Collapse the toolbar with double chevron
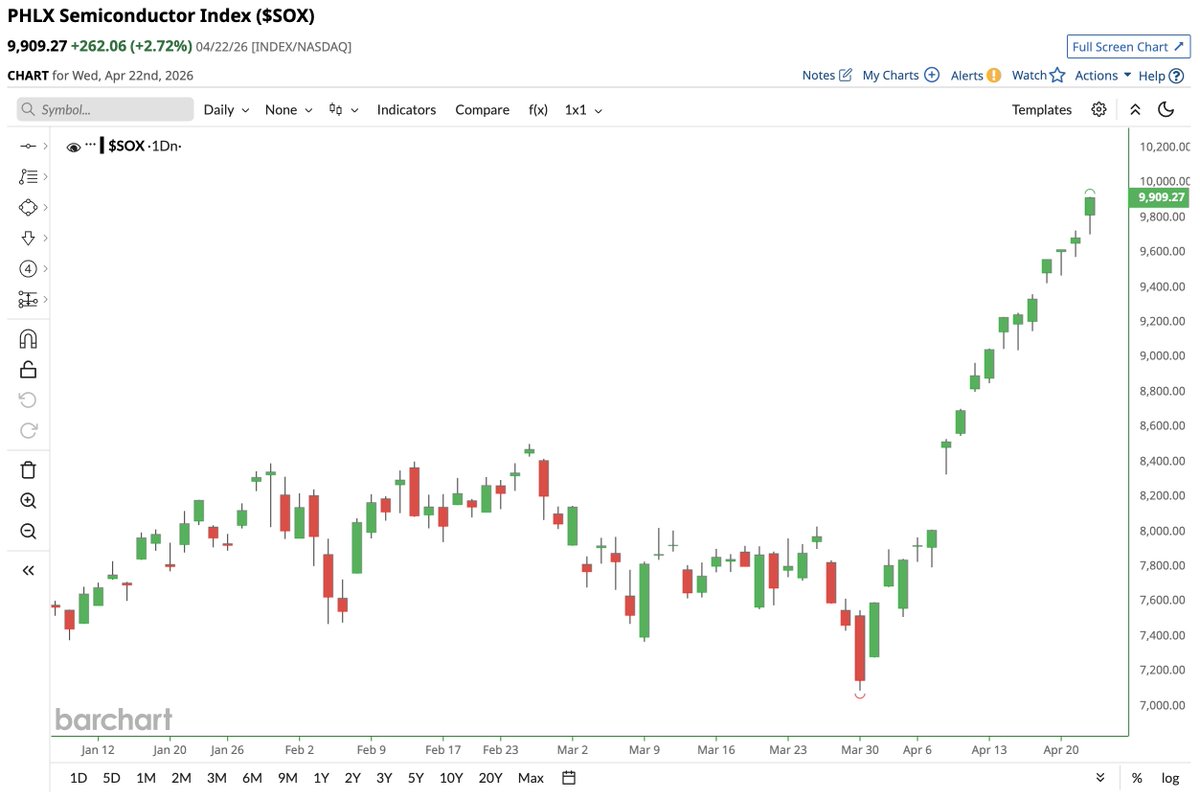The height and width of the screenshot is (799, 1200). click(1135, 110)
